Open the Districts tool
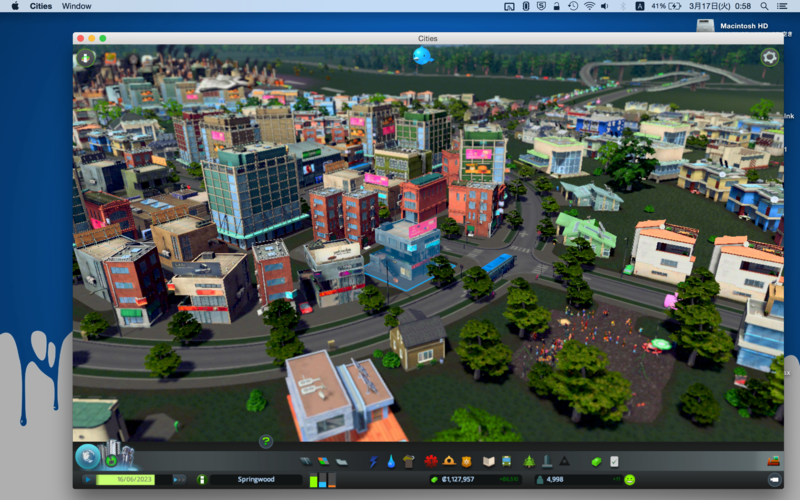Viewport: 800px width, 500px height. click(341, 462)
